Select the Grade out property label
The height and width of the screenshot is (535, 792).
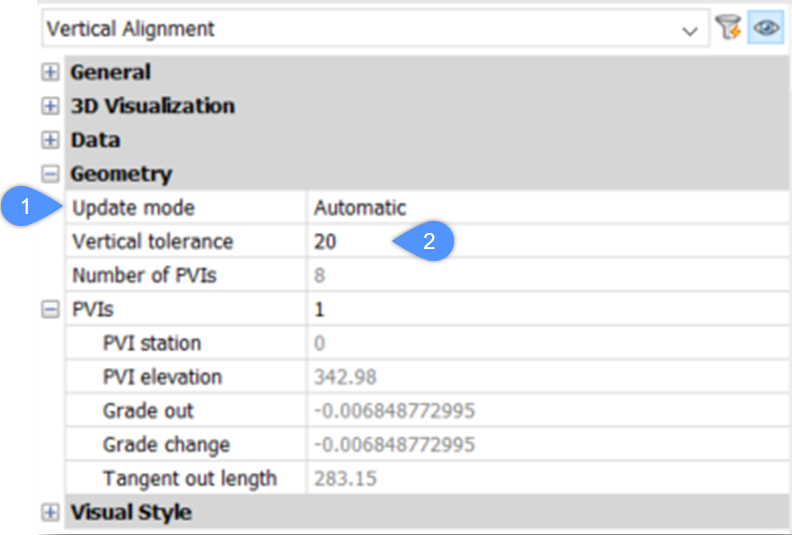(148, 411)
